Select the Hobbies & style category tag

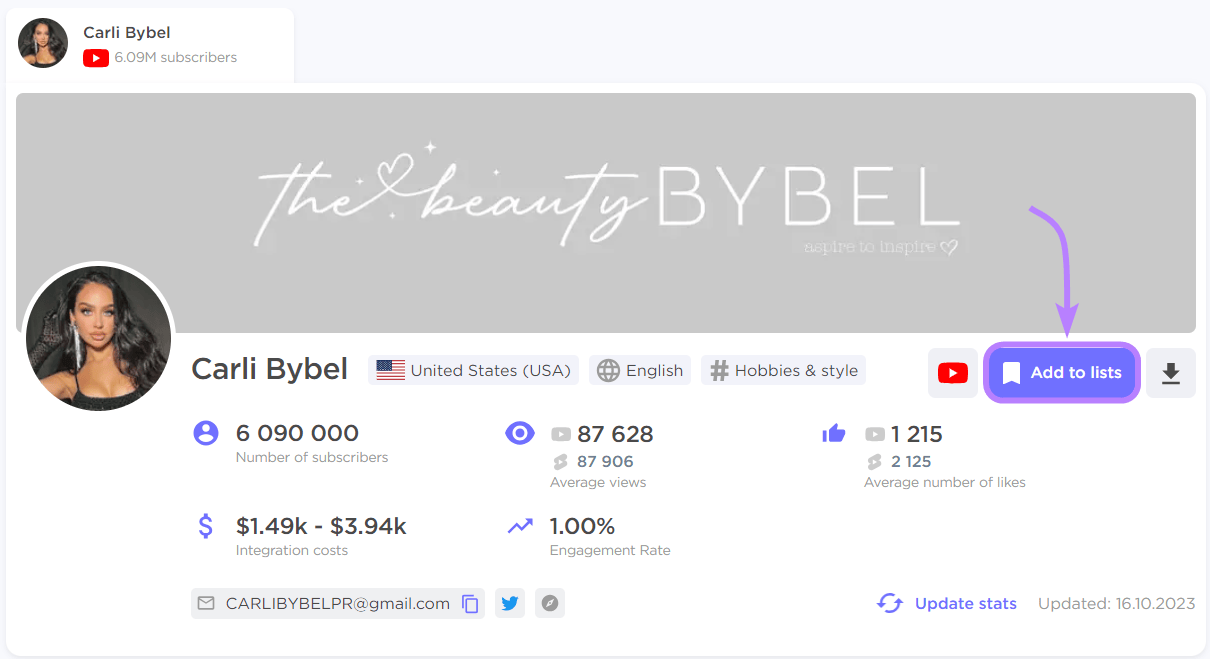tap(784, 370)
